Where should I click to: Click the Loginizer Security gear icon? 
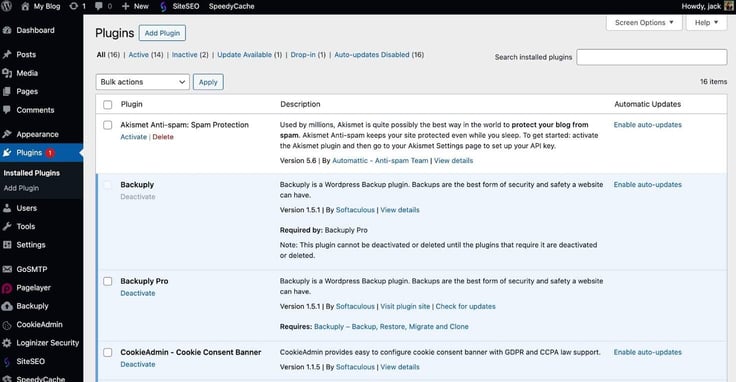click(7, 343)
